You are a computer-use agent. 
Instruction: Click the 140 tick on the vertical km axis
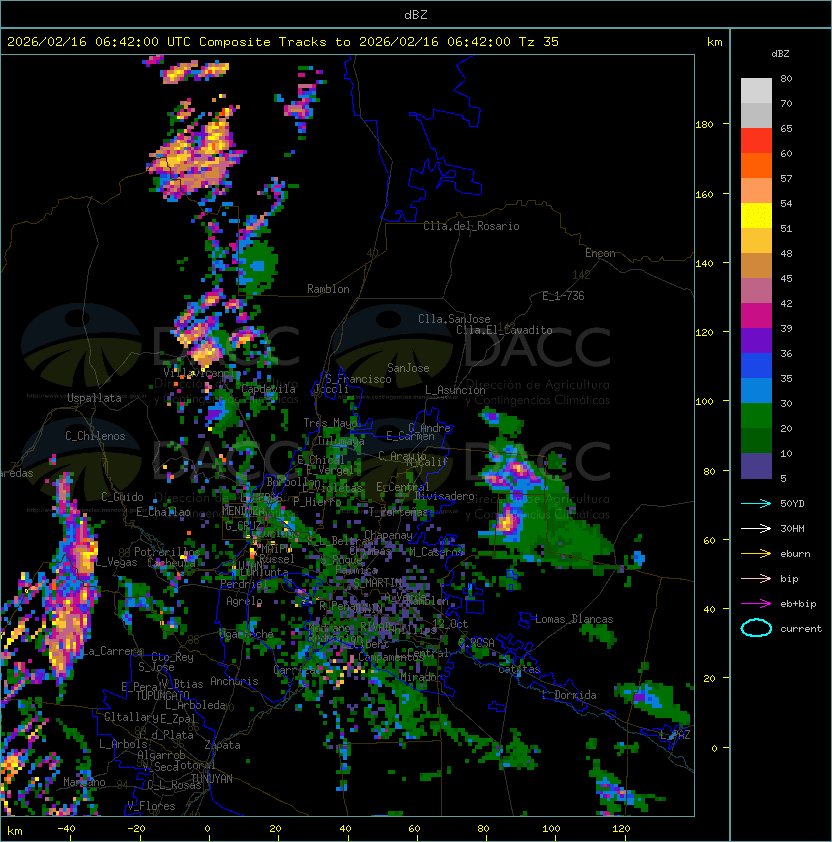pos(704,264)
